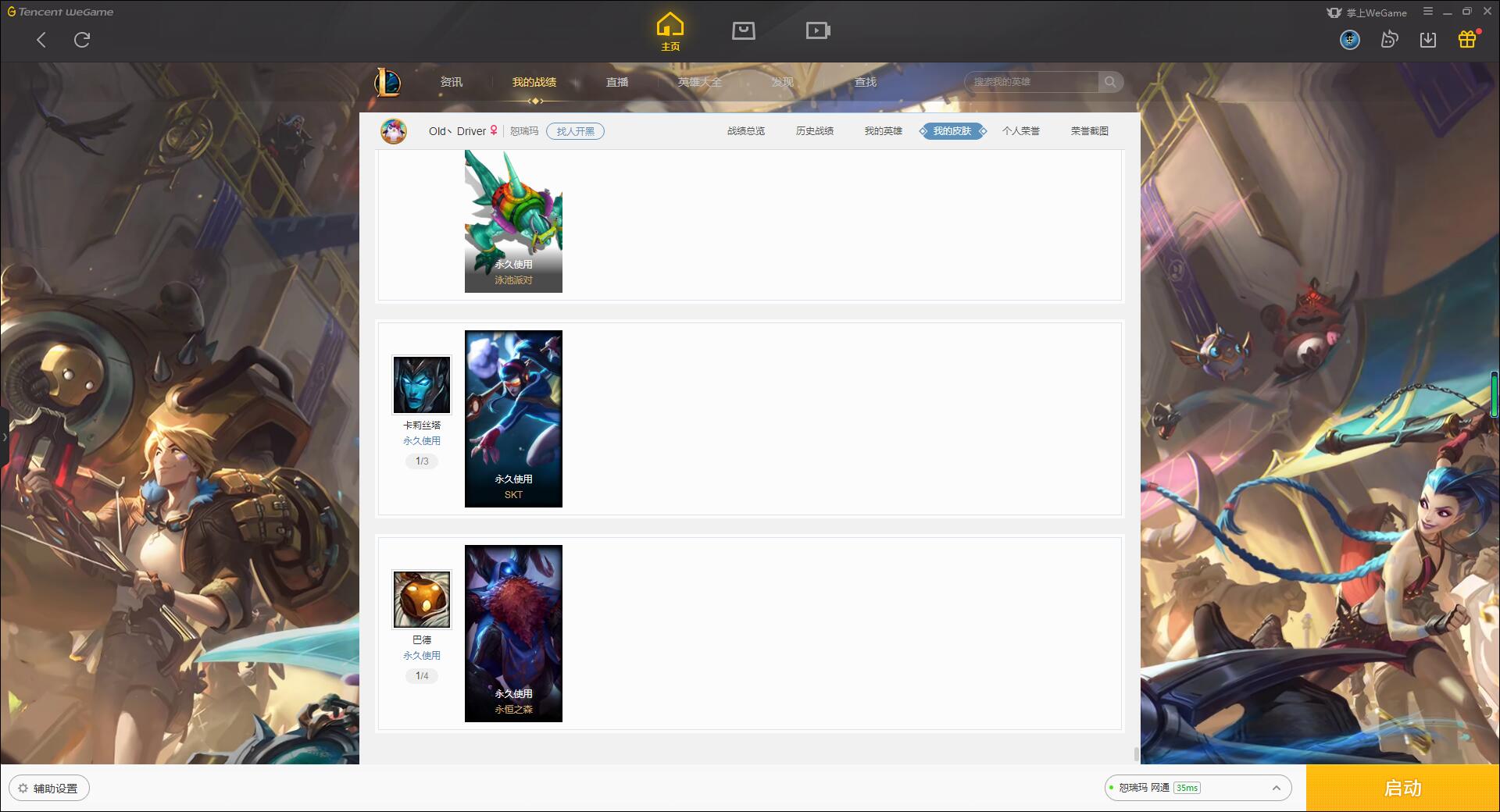Click the skin list vertical scrollbar
The image size is (1500, 812).
coord(1136,754)
